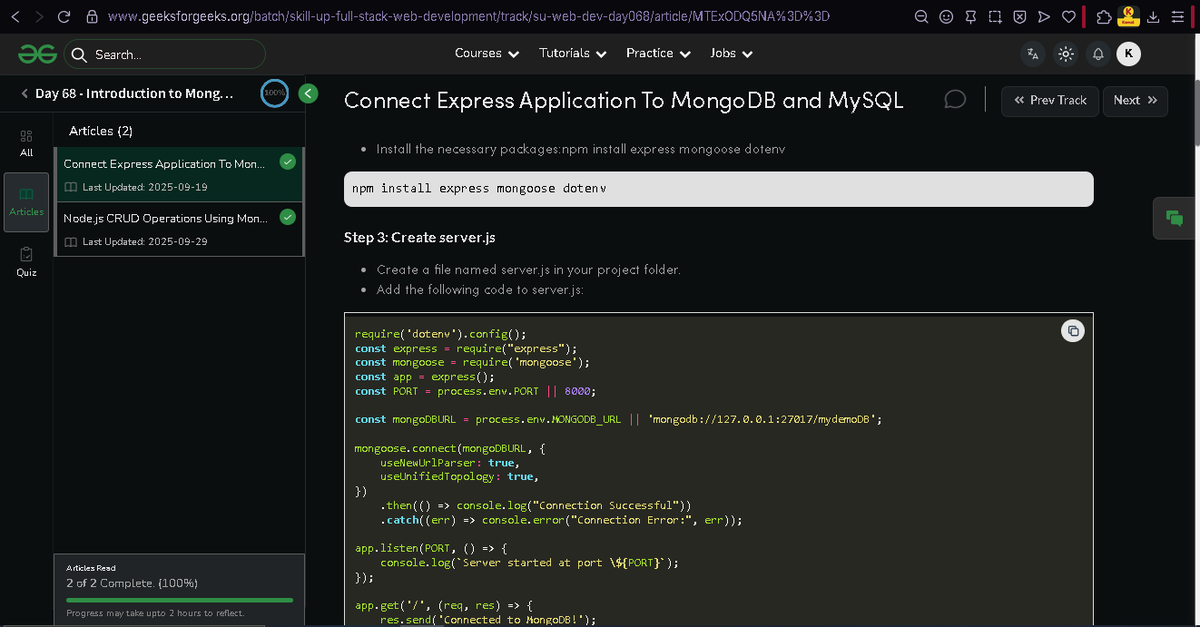The height and width of the screenshot is (627, 1200).
Task: Select the Articles sidebar tab
Action: (x=27, y=201)
